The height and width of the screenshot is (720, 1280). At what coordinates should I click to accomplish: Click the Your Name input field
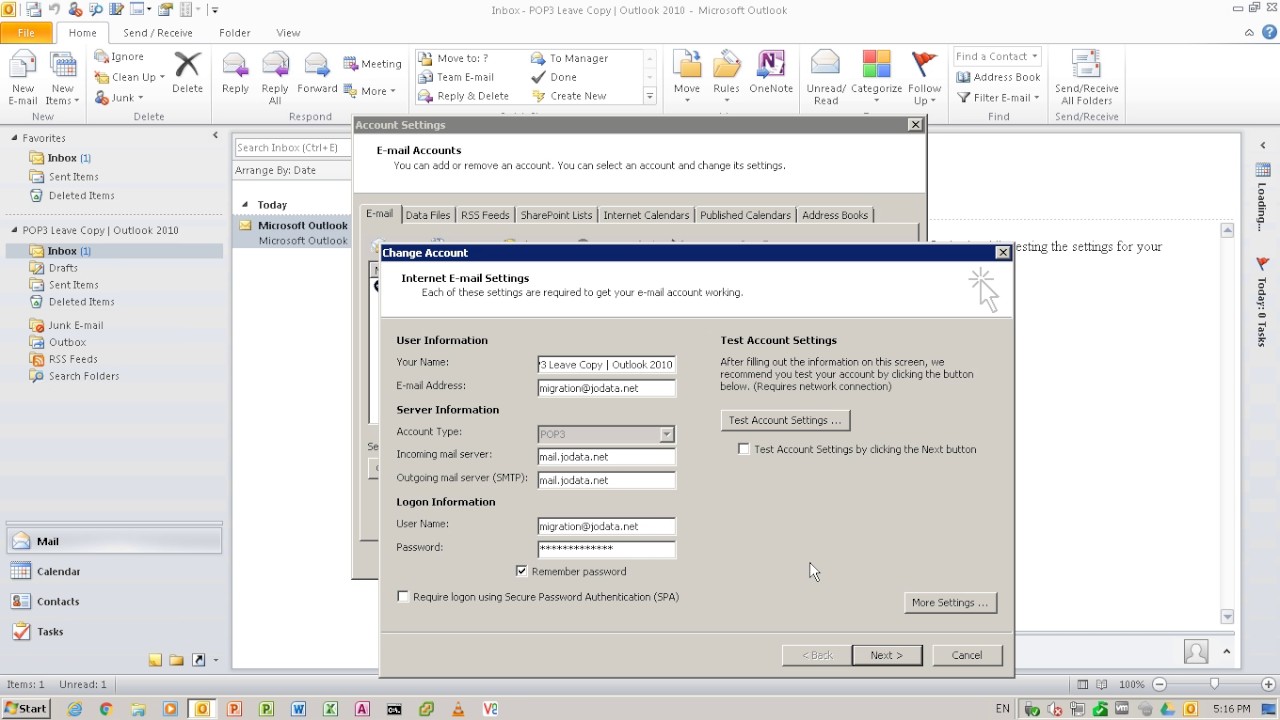[x=606, y=365]
